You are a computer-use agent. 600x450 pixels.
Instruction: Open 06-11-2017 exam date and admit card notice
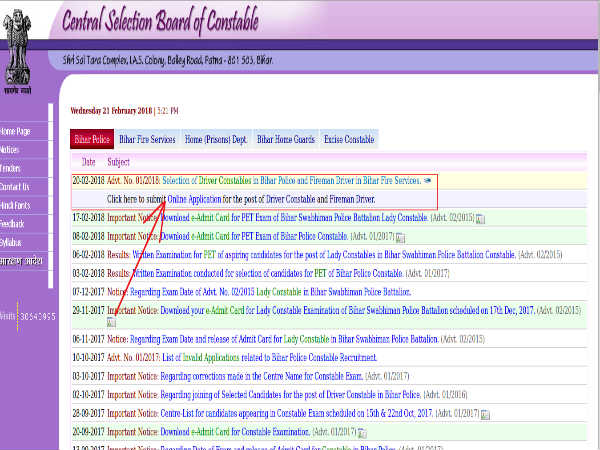tap(284, 339)
